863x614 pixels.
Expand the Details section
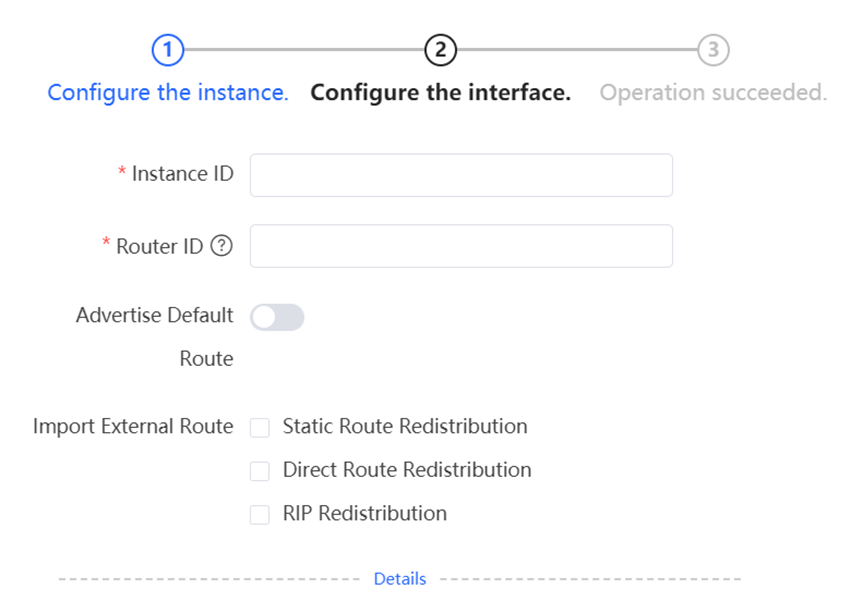pos(400,579)
